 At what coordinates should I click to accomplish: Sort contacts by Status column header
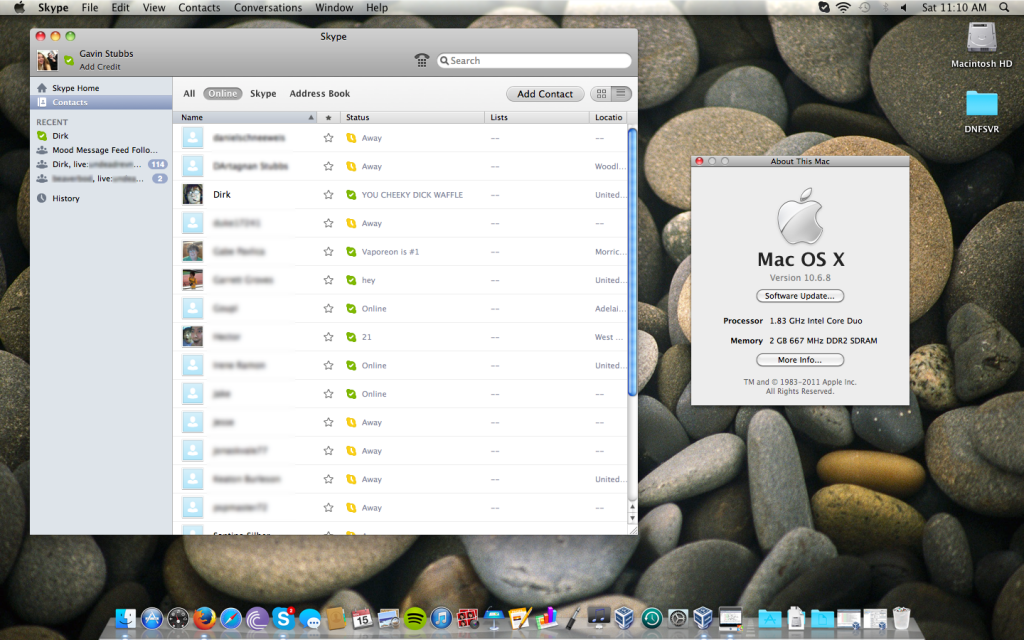point(412,118)
